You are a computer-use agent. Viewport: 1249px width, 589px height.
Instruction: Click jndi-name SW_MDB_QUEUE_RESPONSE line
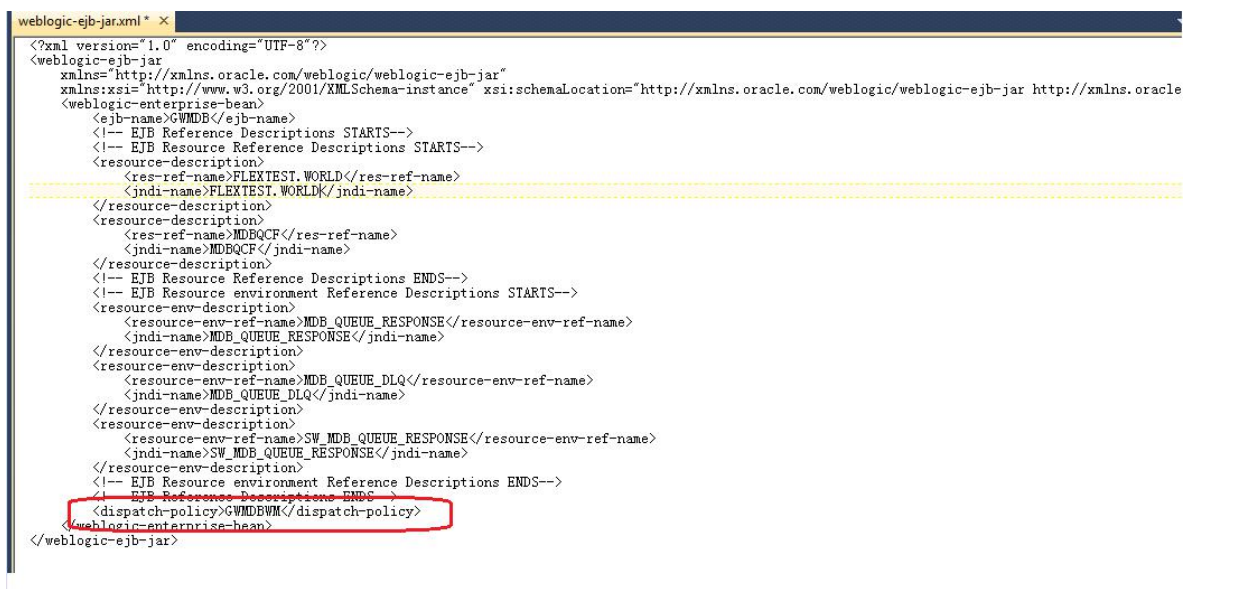(296, 453)
